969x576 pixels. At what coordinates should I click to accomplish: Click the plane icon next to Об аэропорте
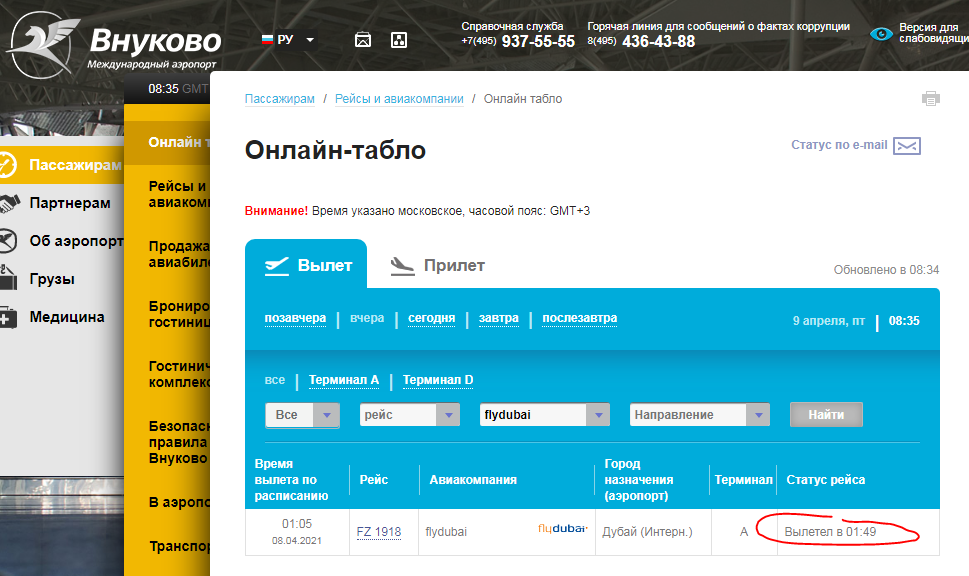click(x=7, y=241)
